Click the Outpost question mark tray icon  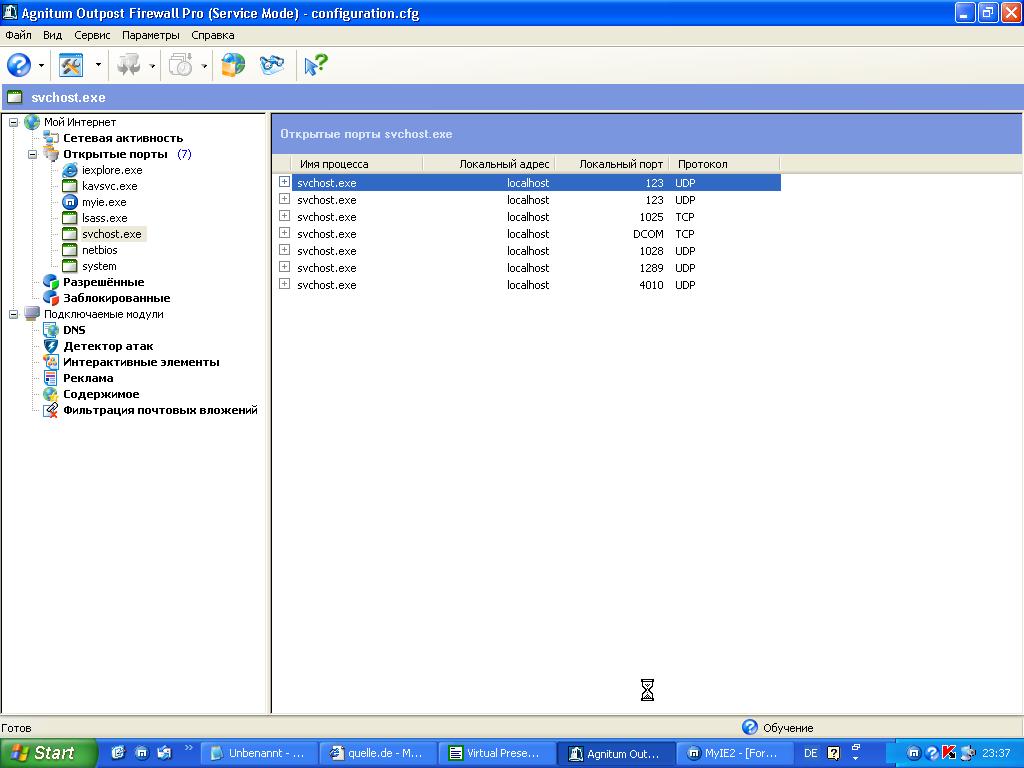pos(933,753)
